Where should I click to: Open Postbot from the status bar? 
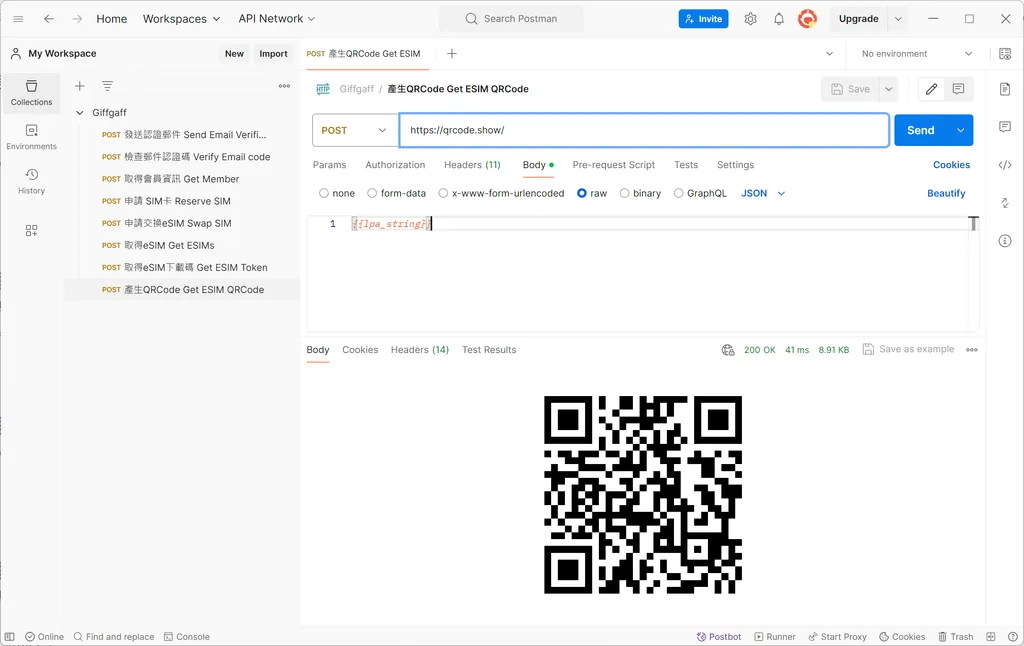[718, 636]
